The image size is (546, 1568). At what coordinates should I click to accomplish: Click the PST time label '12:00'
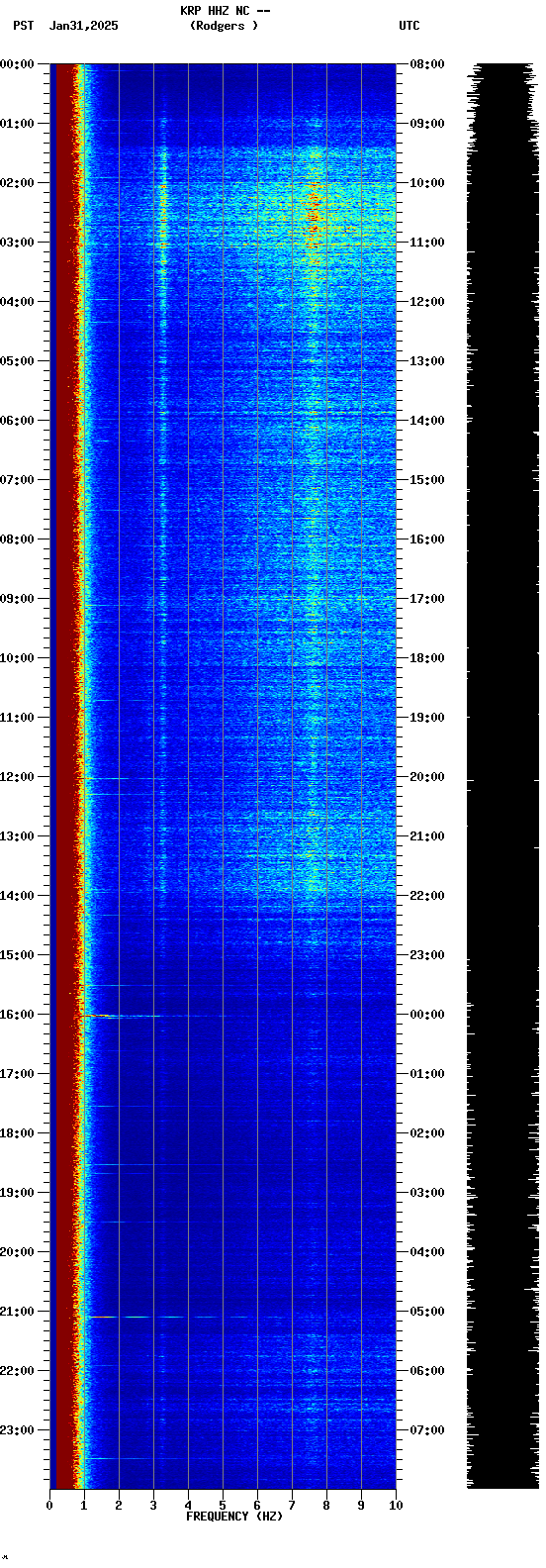(x=17, y=777)
